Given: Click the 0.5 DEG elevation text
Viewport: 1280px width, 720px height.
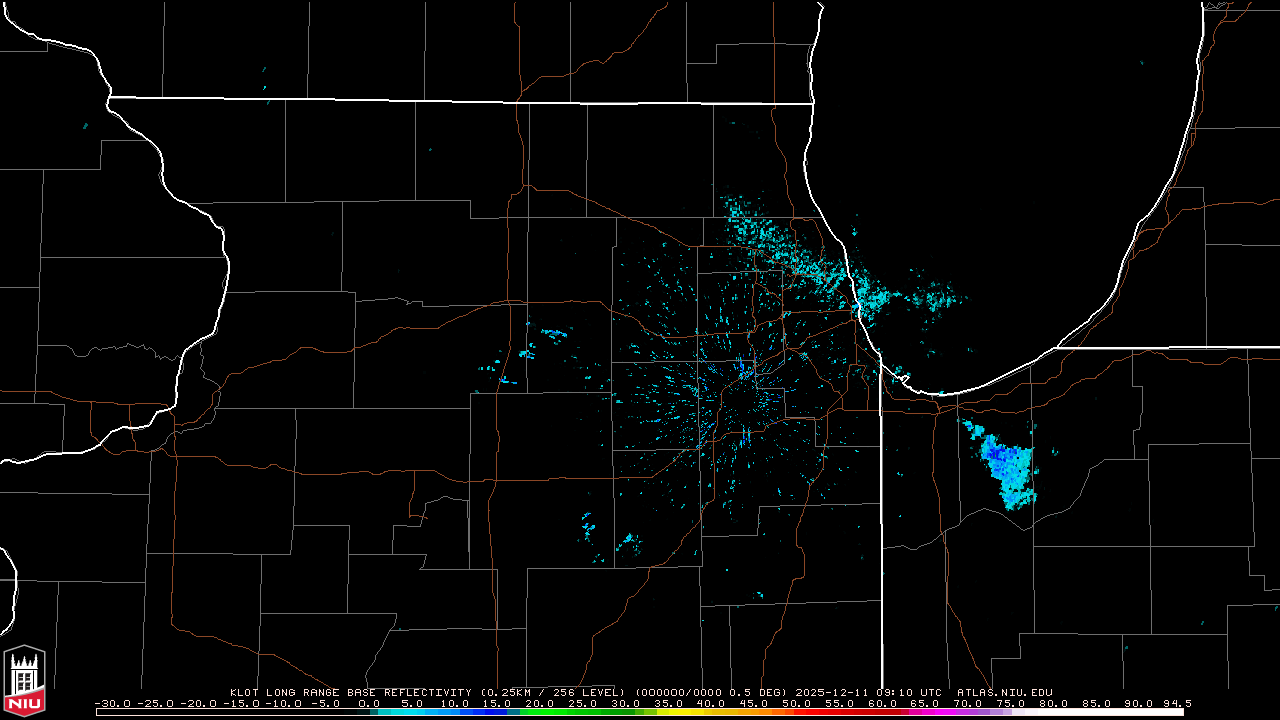Looking at the screenshot, I should point(759,692).
